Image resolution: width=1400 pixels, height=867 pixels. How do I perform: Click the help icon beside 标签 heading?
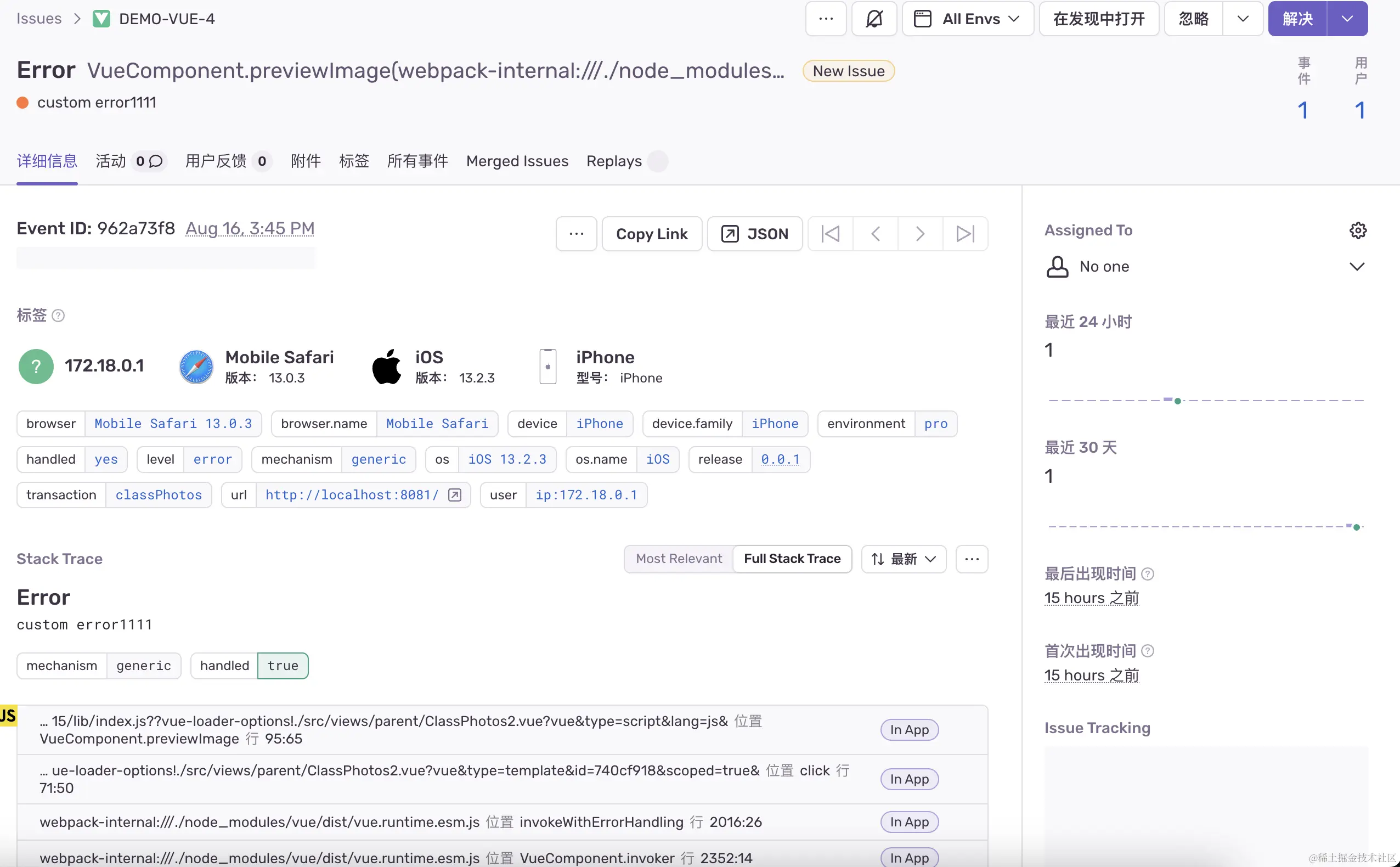click(x=59, y=316)
